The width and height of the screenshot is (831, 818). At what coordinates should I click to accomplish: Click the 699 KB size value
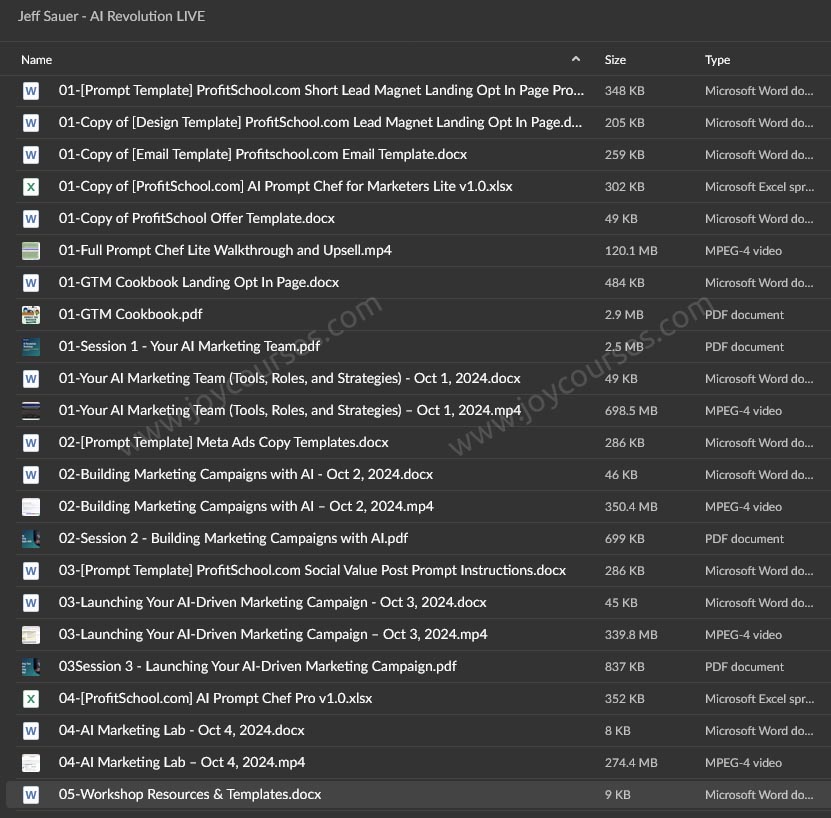tap(625, 539)
